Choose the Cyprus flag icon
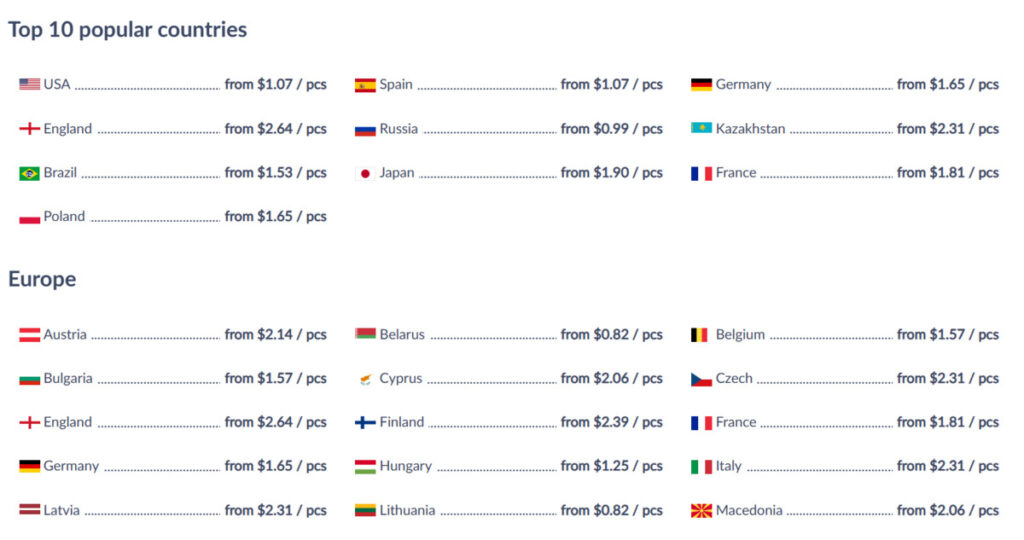Screen dimensions: 1024x540 [365, 379]
